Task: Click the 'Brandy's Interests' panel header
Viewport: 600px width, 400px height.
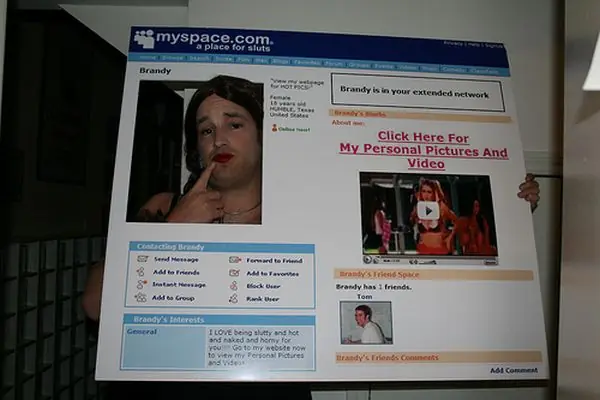Action: click(219, 319)
